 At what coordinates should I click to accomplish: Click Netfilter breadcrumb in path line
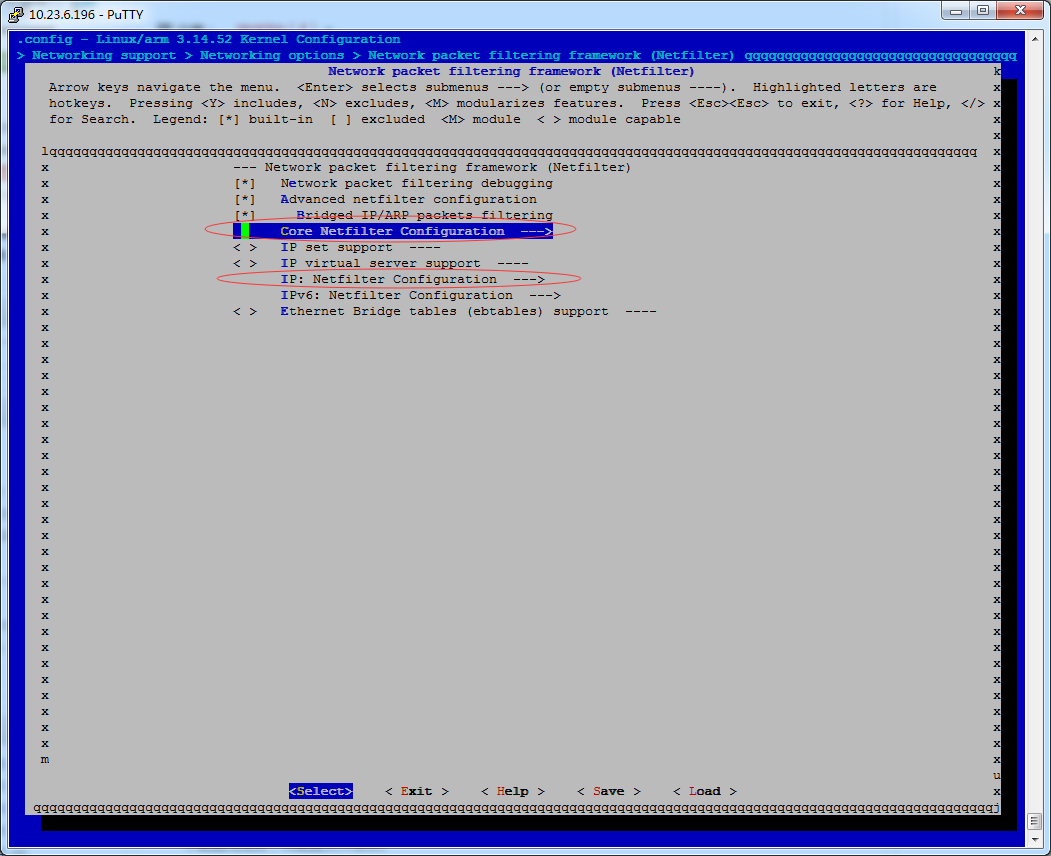(x=551, y=56)
